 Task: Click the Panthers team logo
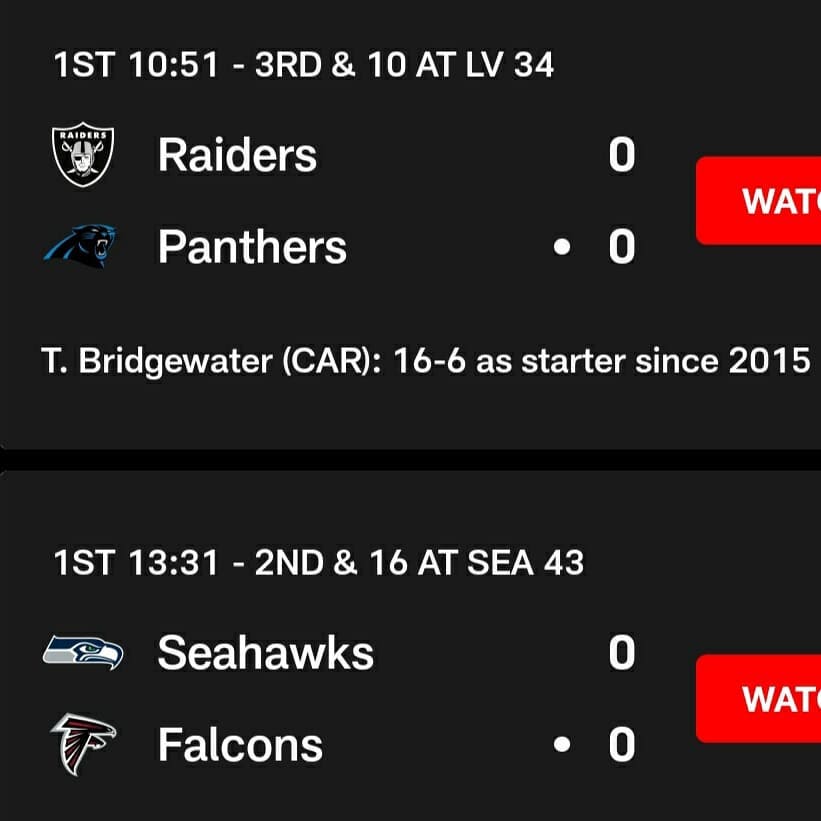pyautogui.click(x=80, y=246)
